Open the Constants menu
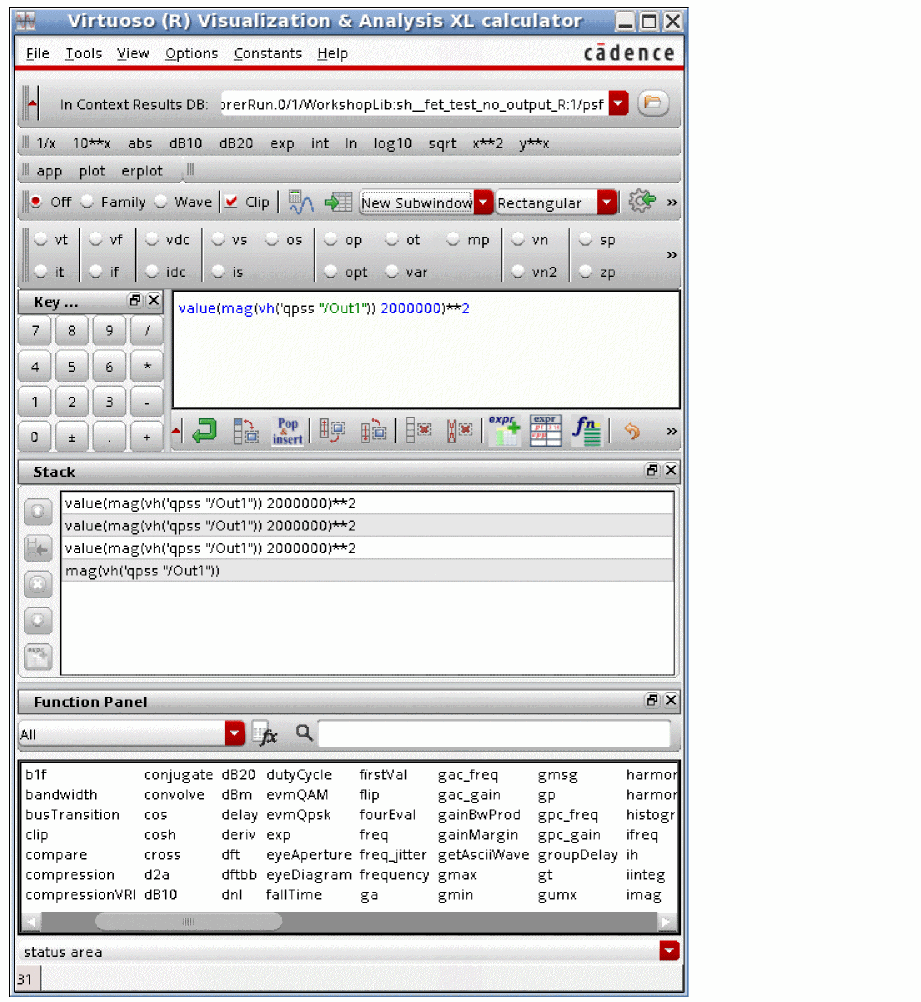This screenshot has height=1002, width=921. pyautogui.click(x=268, y=54)
